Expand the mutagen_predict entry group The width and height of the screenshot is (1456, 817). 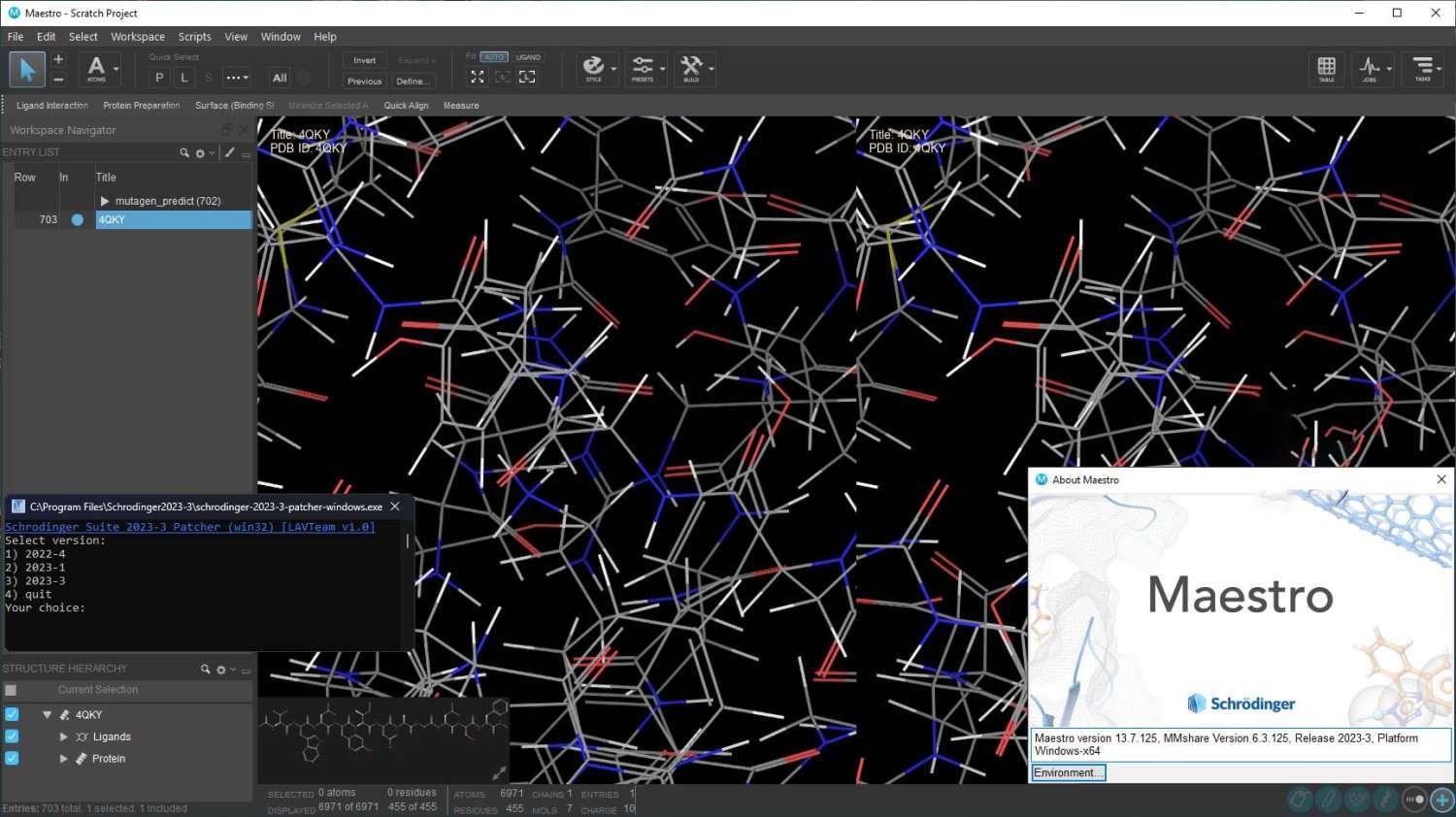click(x=105, y=201)
